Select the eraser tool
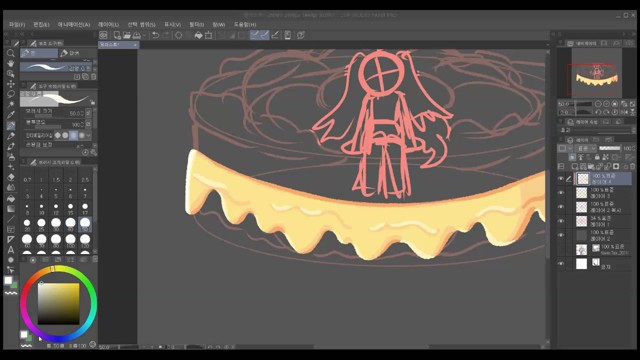This screenshot has height=360, width=640. tap(11, 177)
